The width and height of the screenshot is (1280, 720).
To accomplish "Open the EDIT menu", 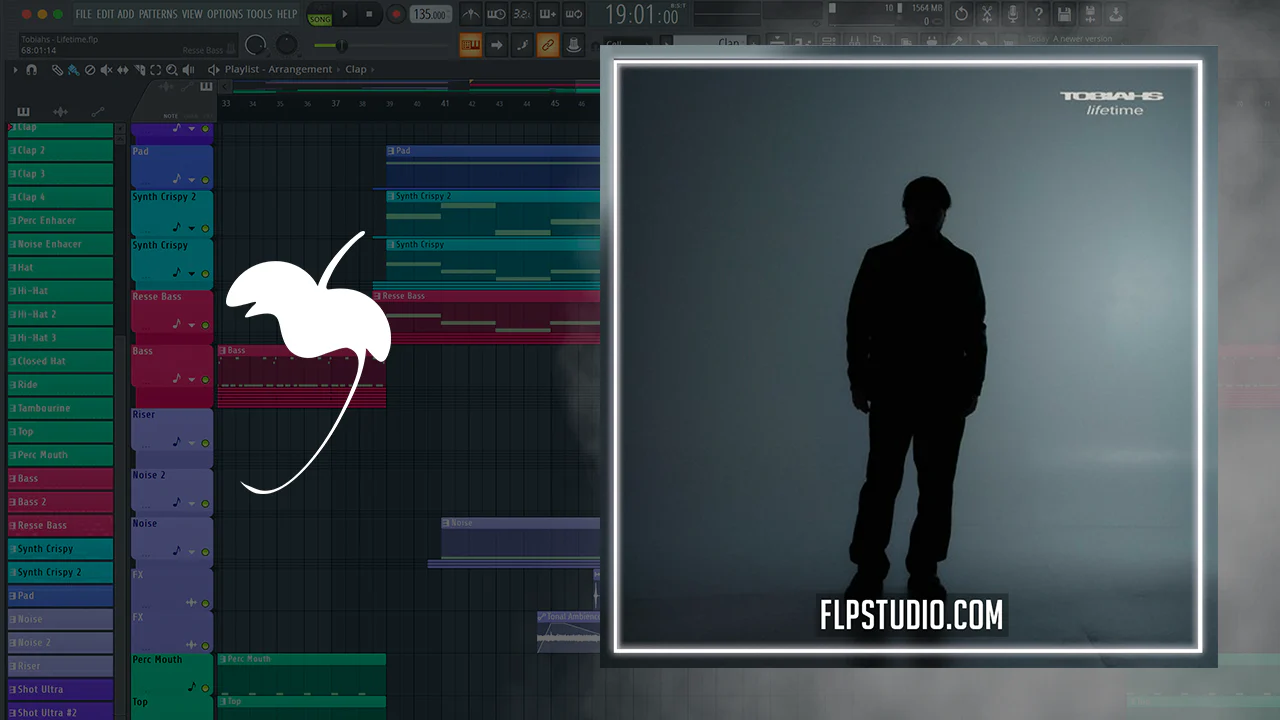I will coord(105,14).
